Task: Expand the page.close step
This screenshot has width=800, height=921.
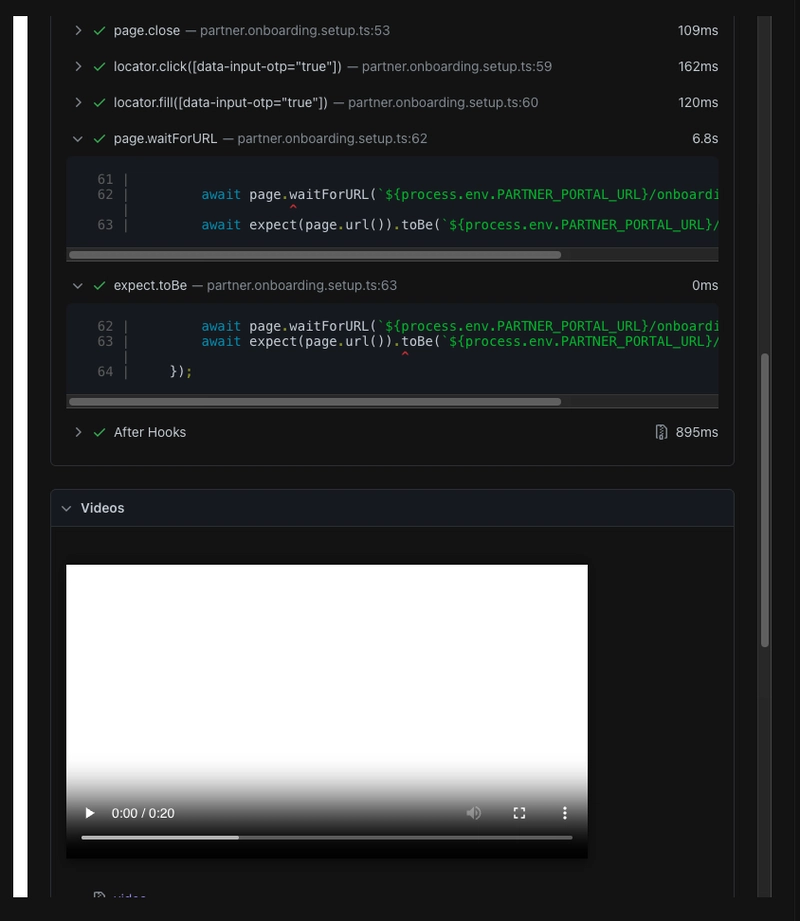Action: pos(78,31)
